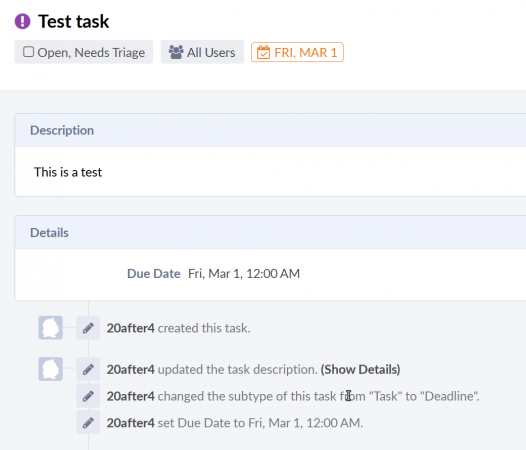Click the purple exclamation priority icon
The width and height of the screenshot is (526, 450).
22,21
